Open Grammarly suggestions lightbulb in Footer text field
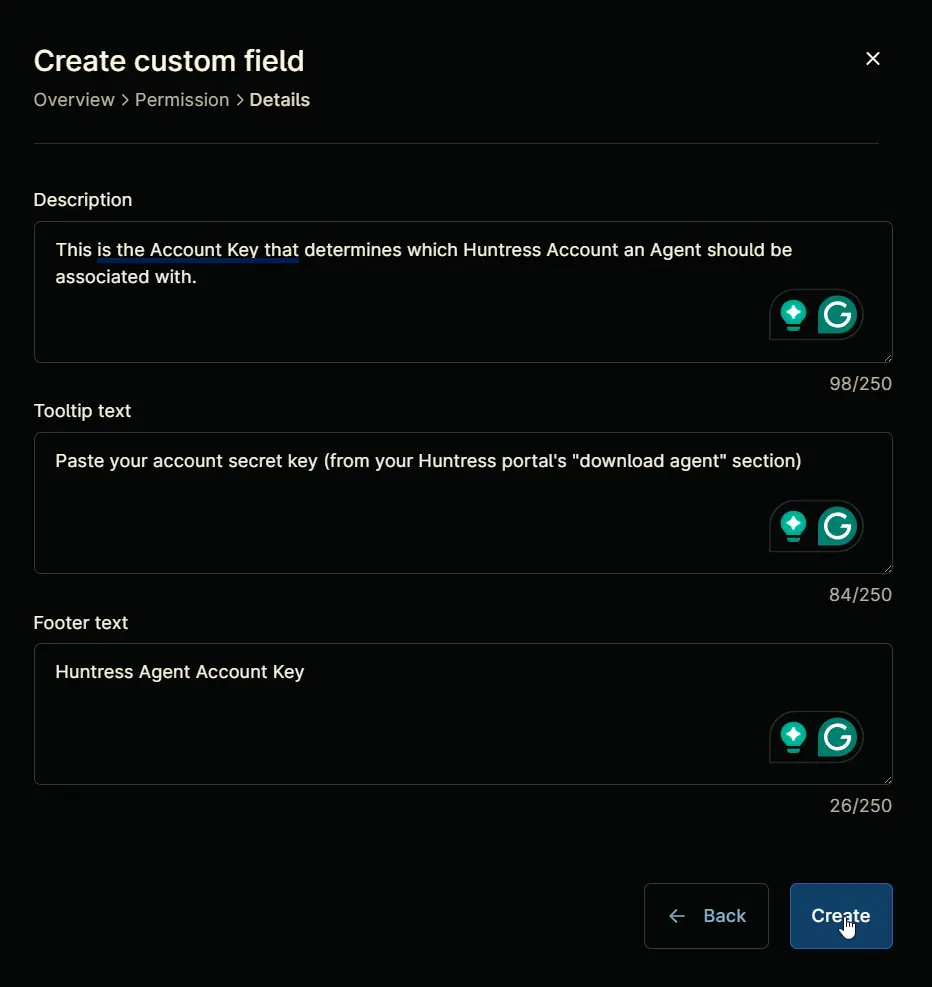The width and height of the screenshot is (932, 987). tap(794, 736)
